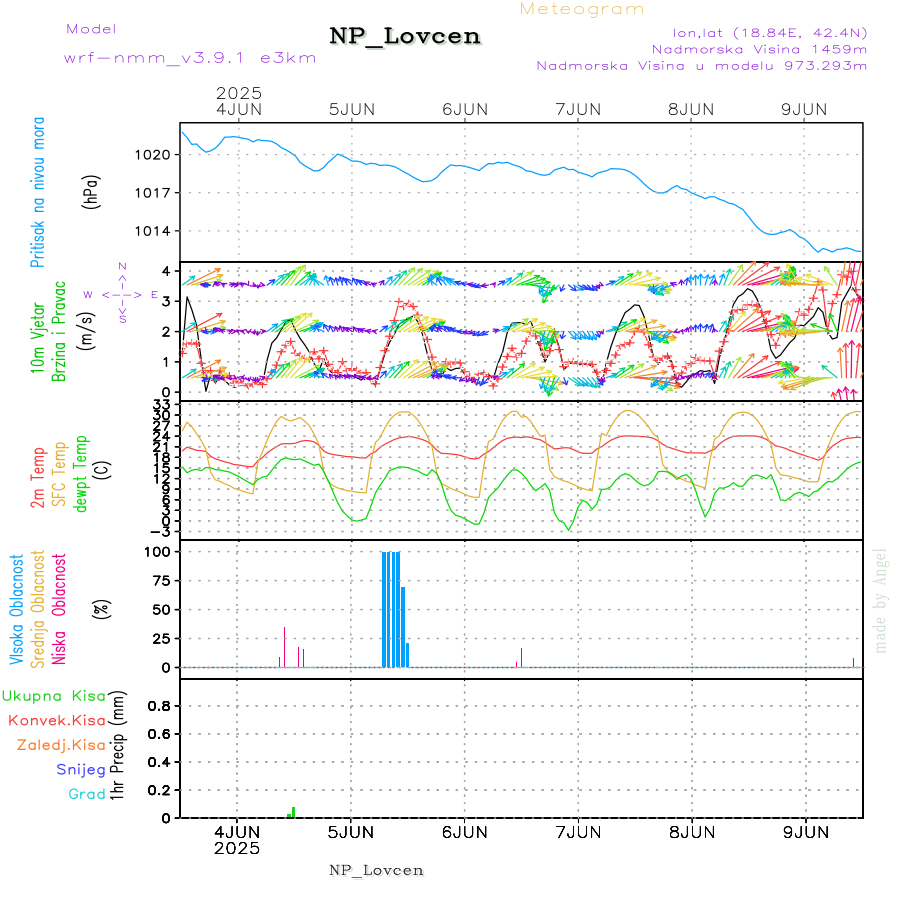This screenshot has width=900, height=900.
Task: Click the made by Angel watermark
Action: pyautogui.click(x=881, y=600)
